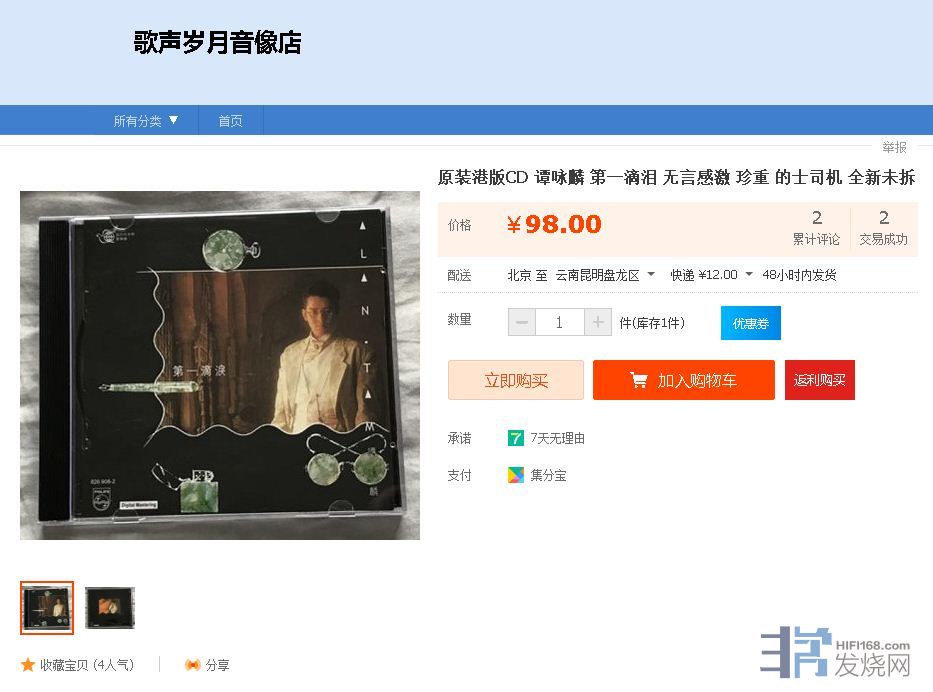
Task: Click the star favorite icon for 收藏宝贝
Action: 27,665
